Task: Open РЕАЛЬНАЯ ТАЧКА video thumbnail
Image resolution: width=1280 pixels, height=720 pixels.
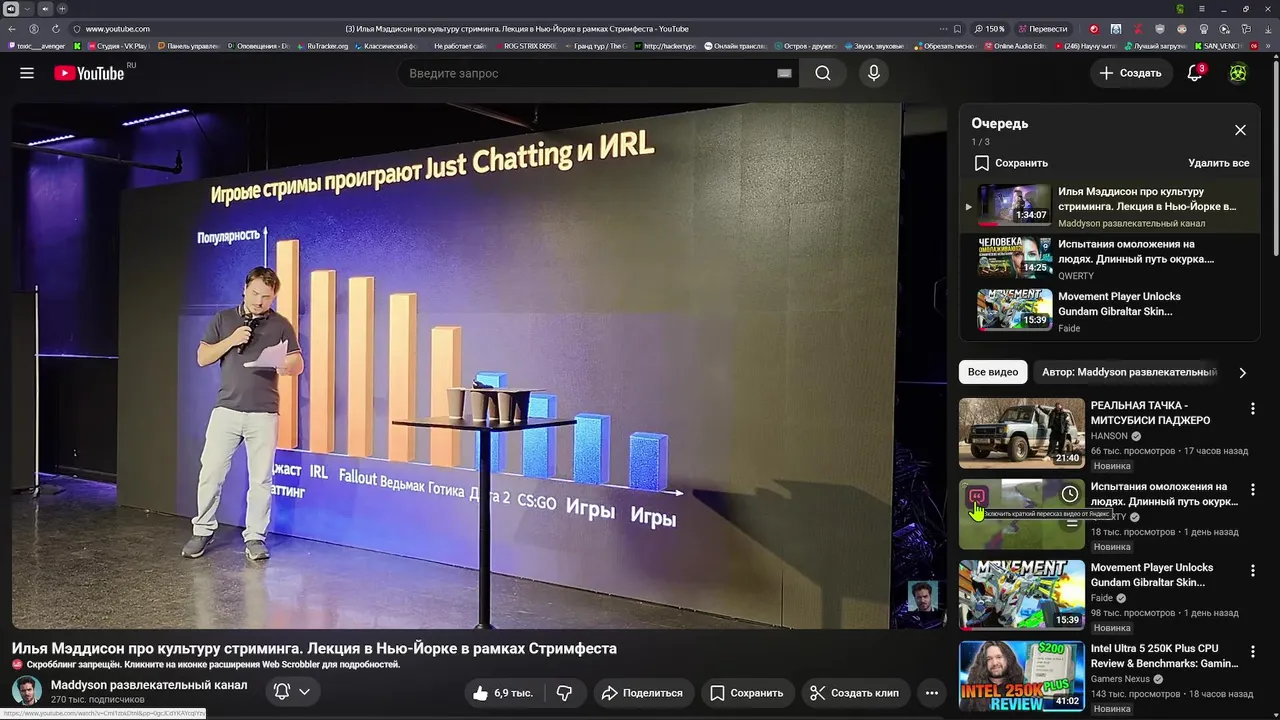Action: [1021, 433]
